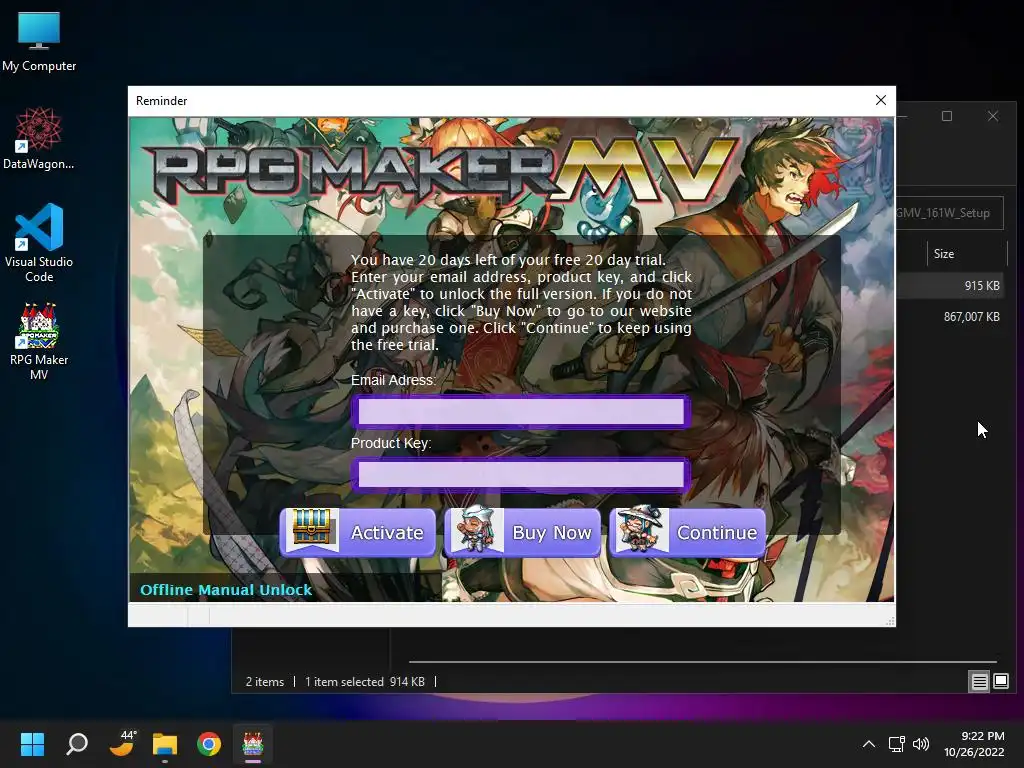Open the weather widget showing 44°
The height and width of the screenshot is (768, 1024).
click(121, 744)
